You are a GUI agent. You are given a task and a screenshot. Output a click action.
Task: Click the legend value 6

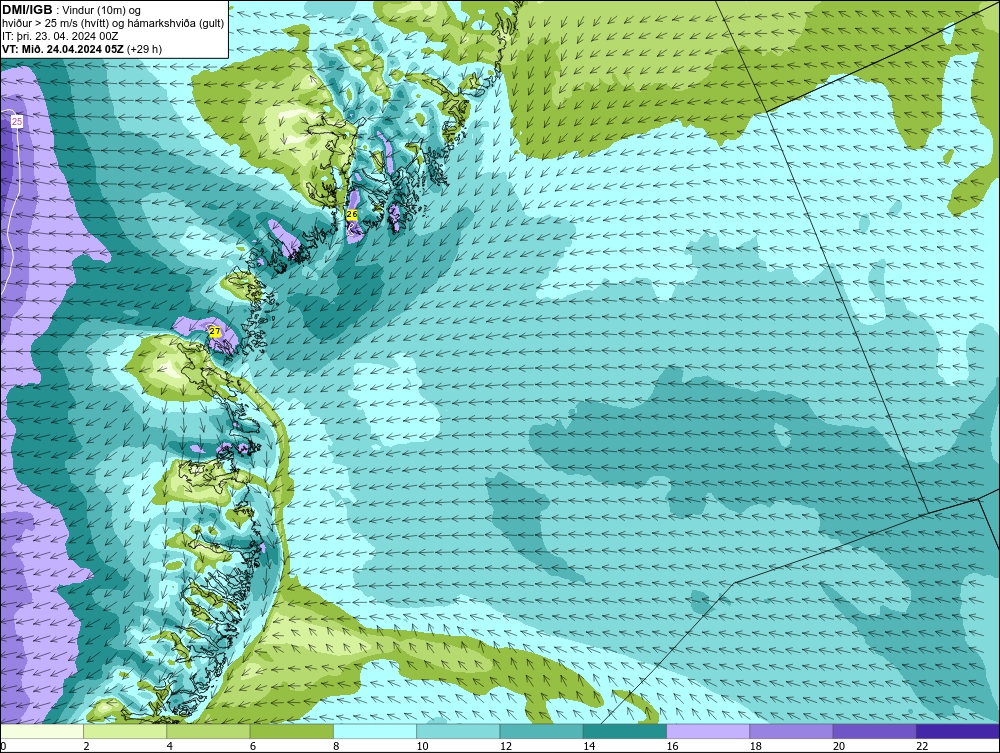click(x=253, y=746)
